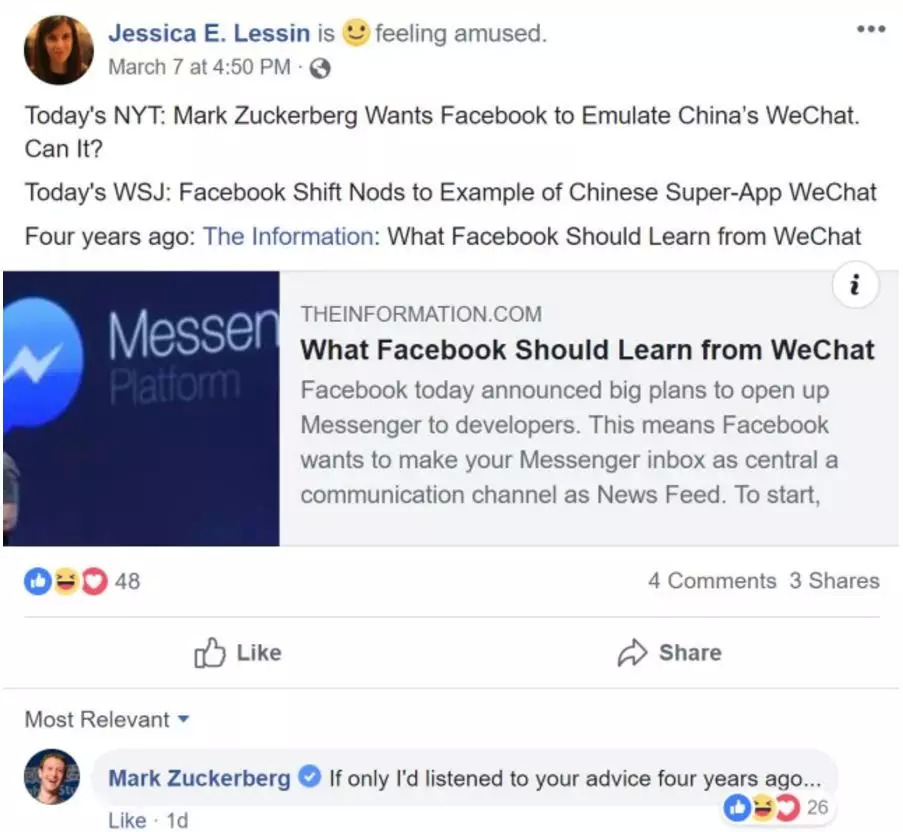Click the March 7 at 4:50 PM timestamp
The width and height of the screenshot is (903, 832).
(x=198, y=68)
